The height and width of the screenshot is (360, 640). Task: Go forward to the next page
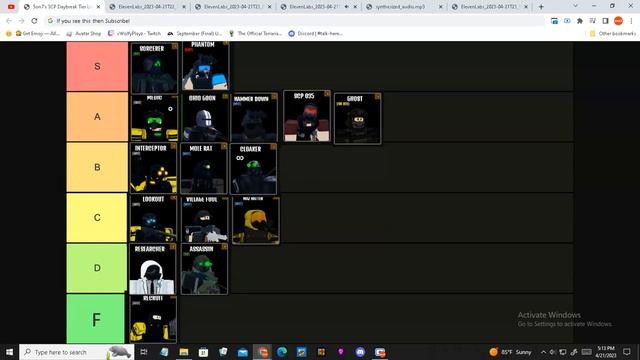pyautogui.click(x=22, y=21)
